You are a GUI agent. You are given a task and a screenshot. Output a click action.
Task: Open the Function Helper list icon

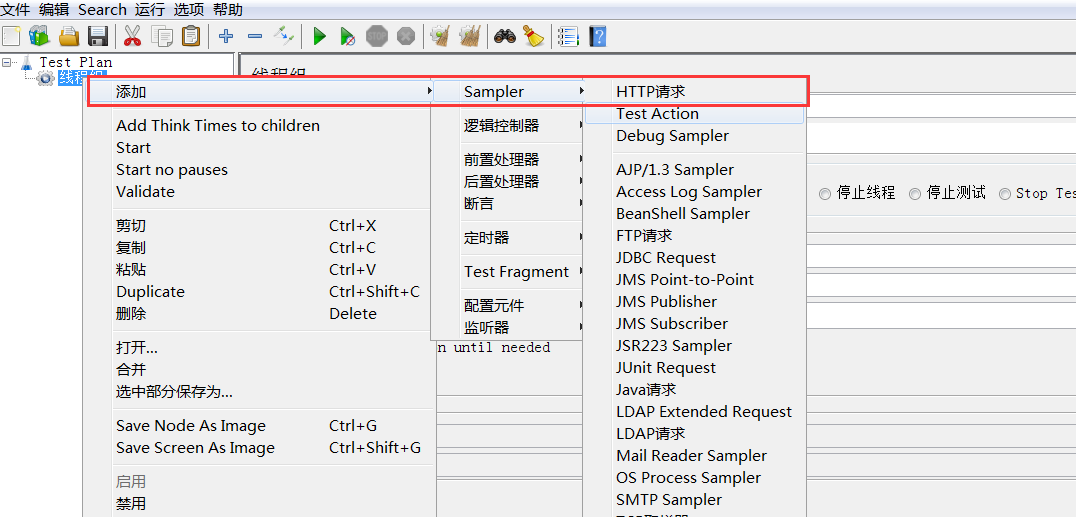tap(568, 37)
